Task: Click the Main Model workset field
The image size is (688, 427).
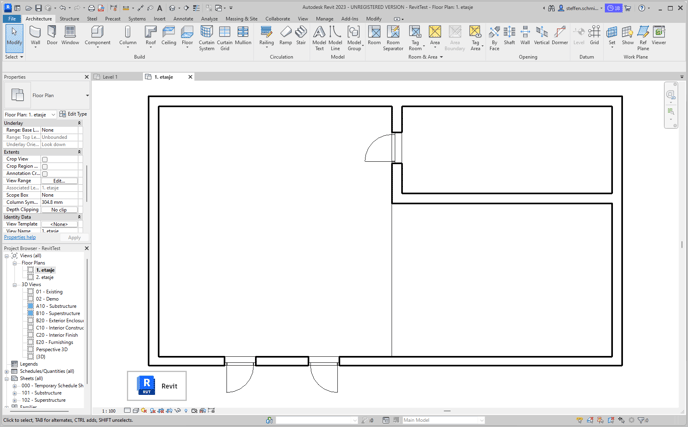Action: tap(444, 420)
